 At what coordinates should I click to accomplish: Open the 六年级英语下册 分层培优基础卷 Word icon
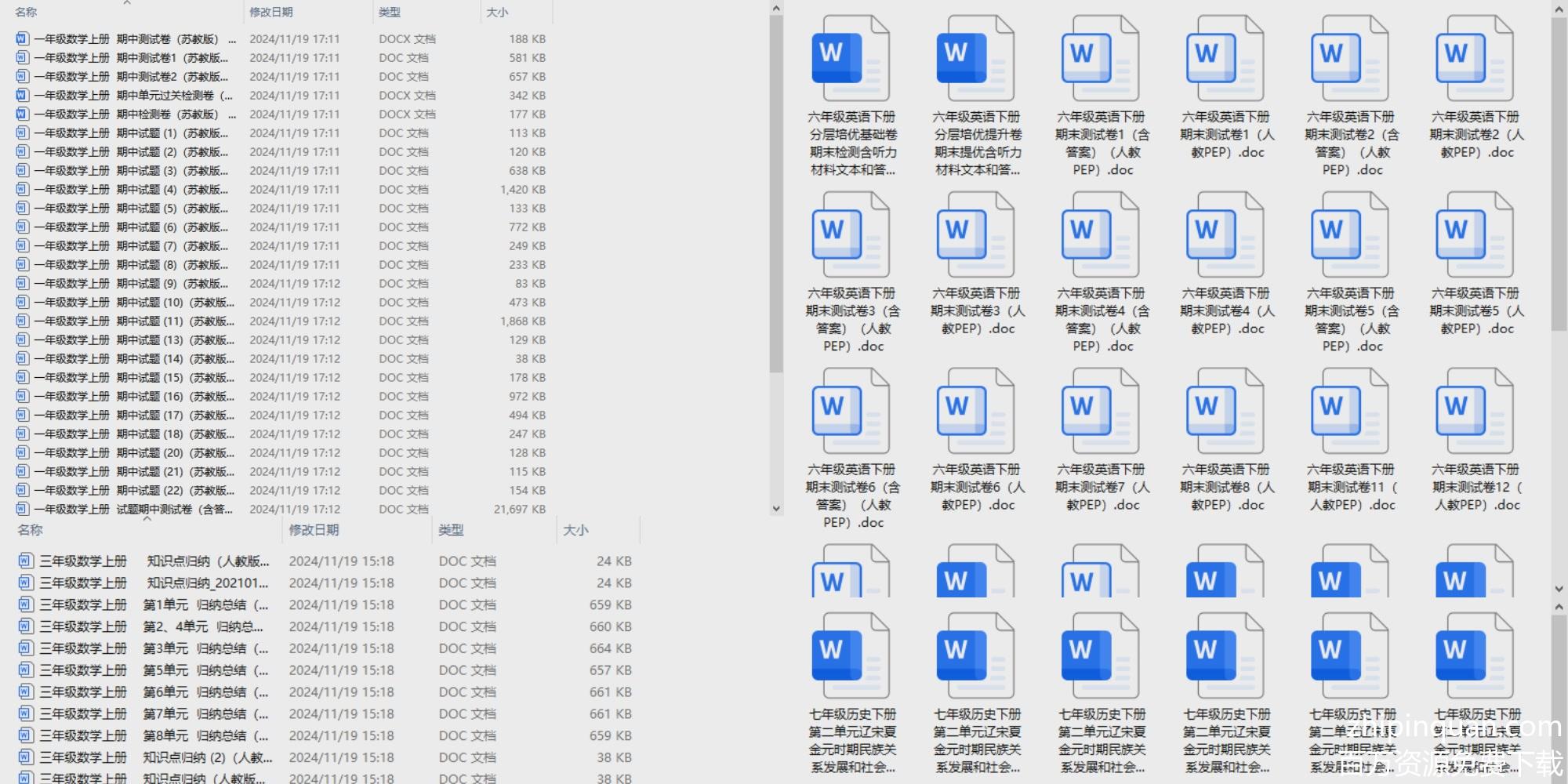click(851, 59)
